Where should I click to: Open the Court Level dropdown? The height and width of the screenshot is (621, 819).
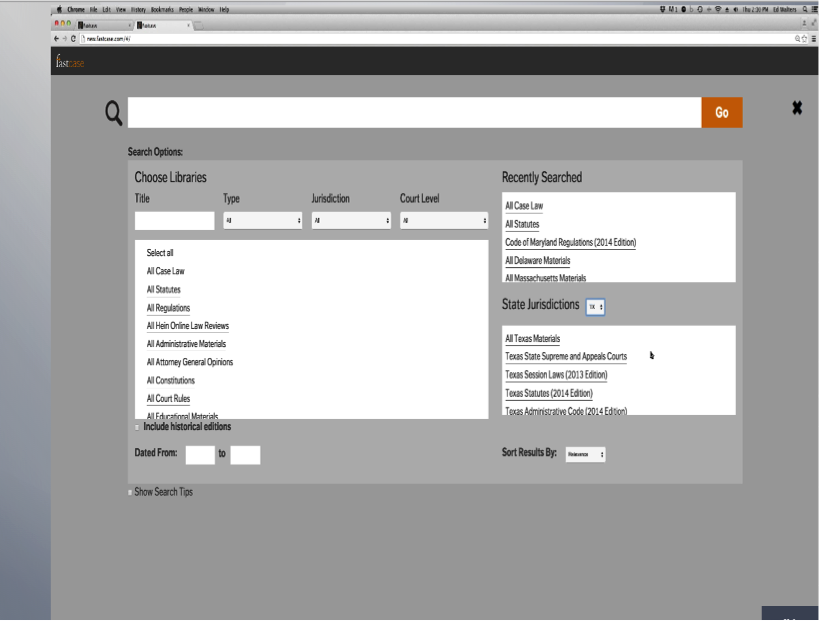click(444, 220)
